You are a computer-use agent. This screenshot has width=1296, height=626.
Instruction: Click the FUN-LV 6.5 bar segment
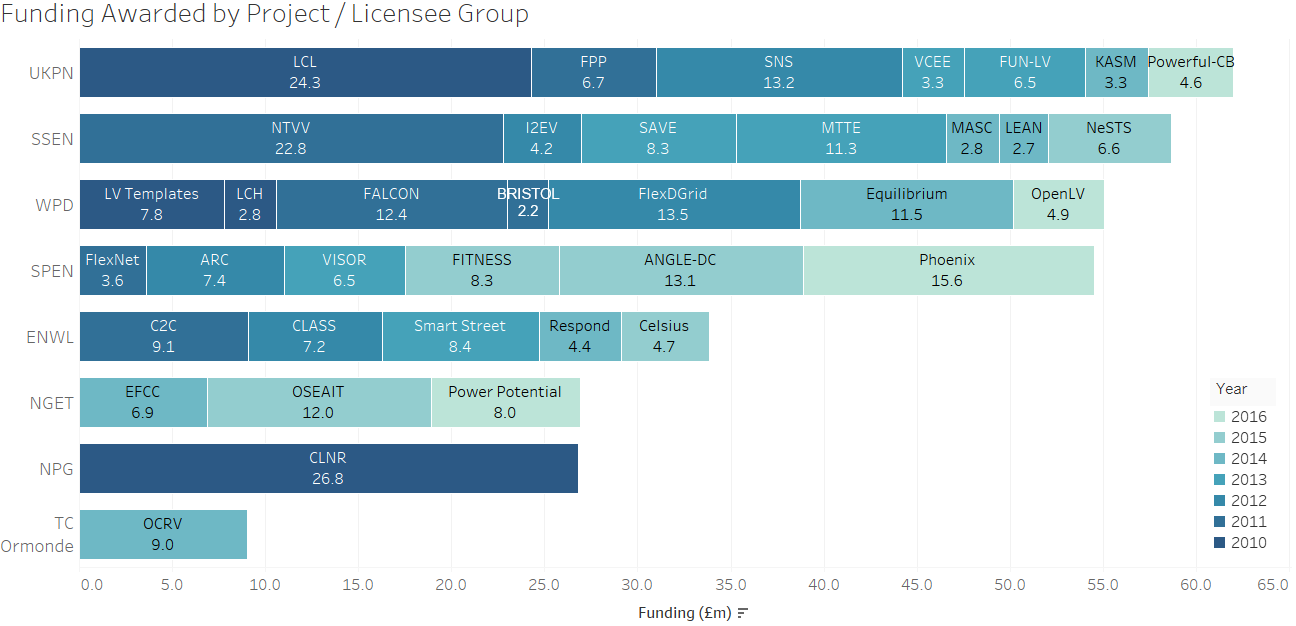(1025, 72)
